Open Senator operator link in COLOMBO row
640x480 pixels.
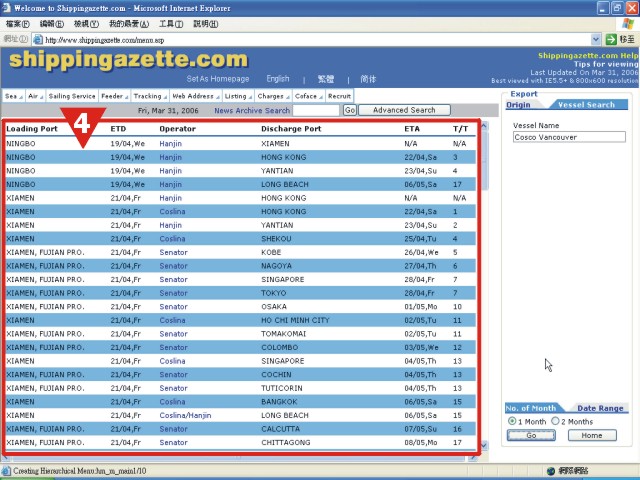[173, 347]
